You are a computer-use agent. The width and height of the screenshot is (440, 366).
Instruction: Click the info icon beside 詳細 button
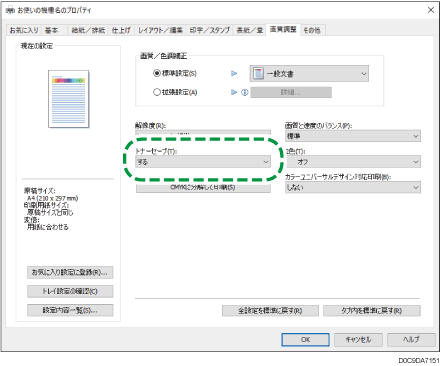point(245,92)
